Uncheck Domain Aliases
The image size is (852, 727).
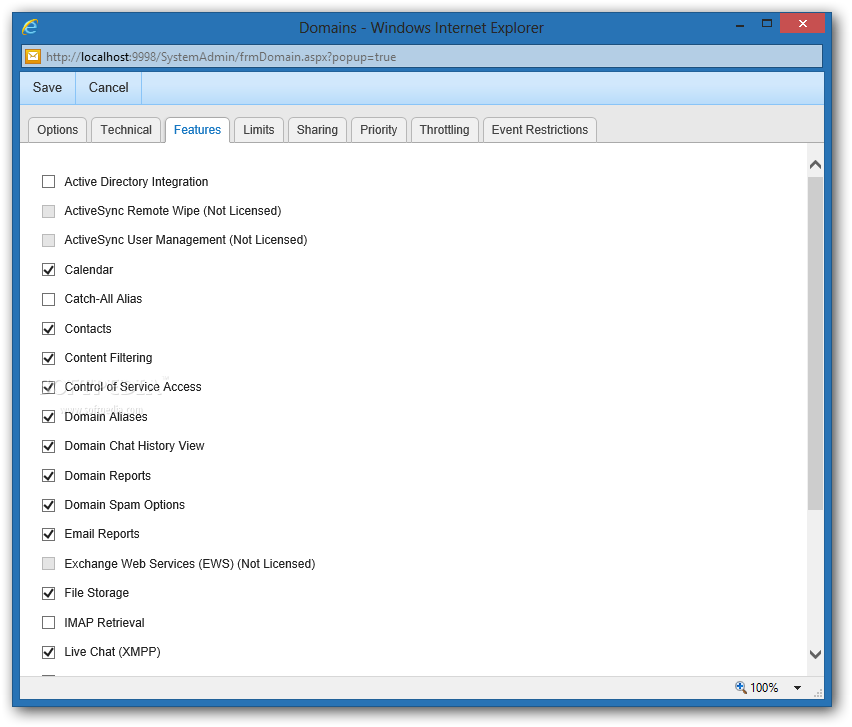[x=48, y=417]
